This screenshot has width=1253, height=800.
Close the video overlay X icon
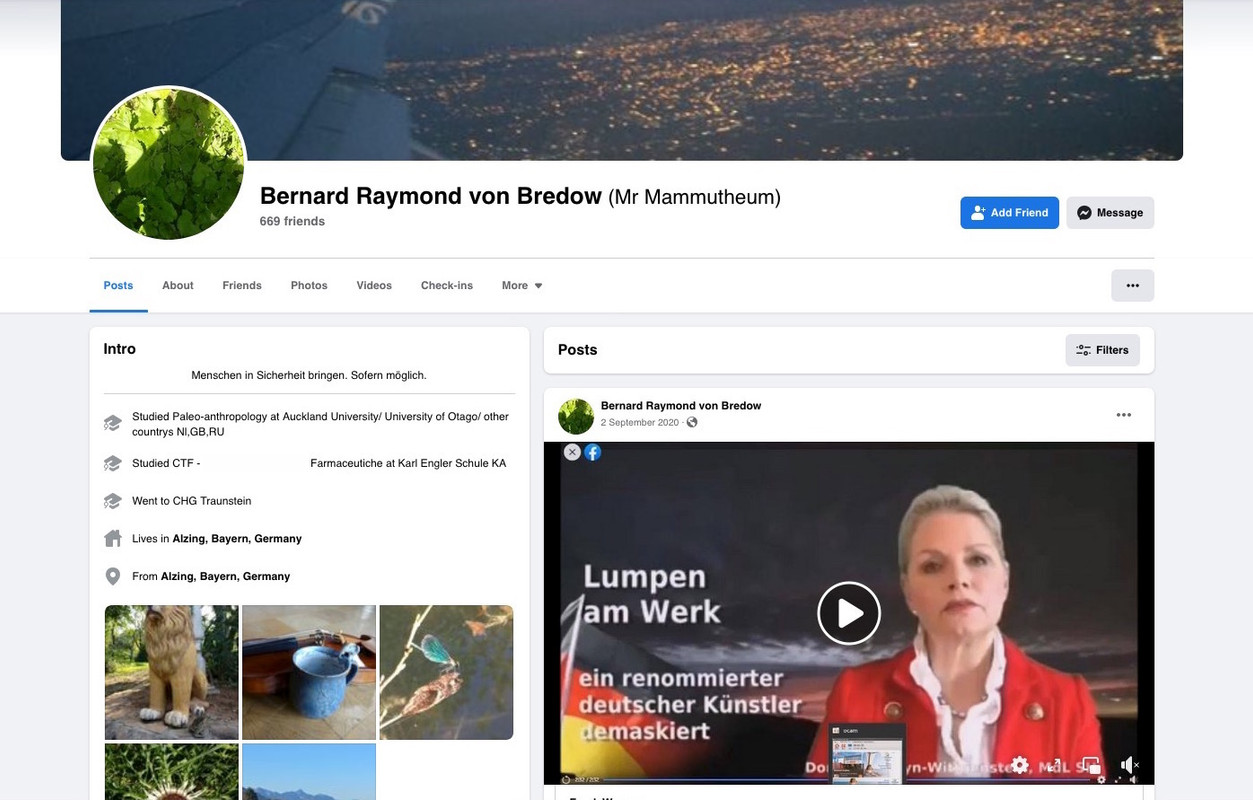coord(572,452)
